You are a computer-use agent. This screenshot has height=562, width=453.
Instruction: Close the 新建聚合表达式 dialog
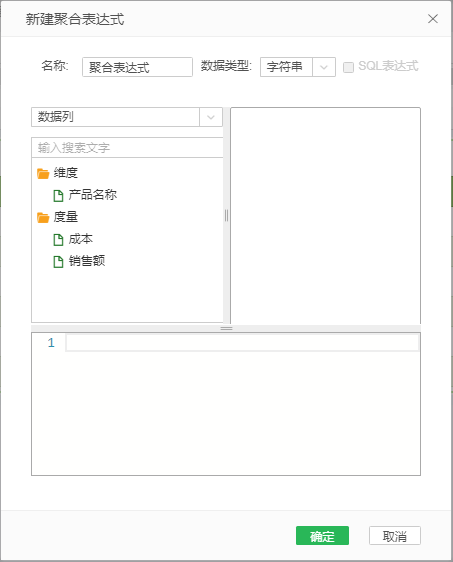coord(433,19)
